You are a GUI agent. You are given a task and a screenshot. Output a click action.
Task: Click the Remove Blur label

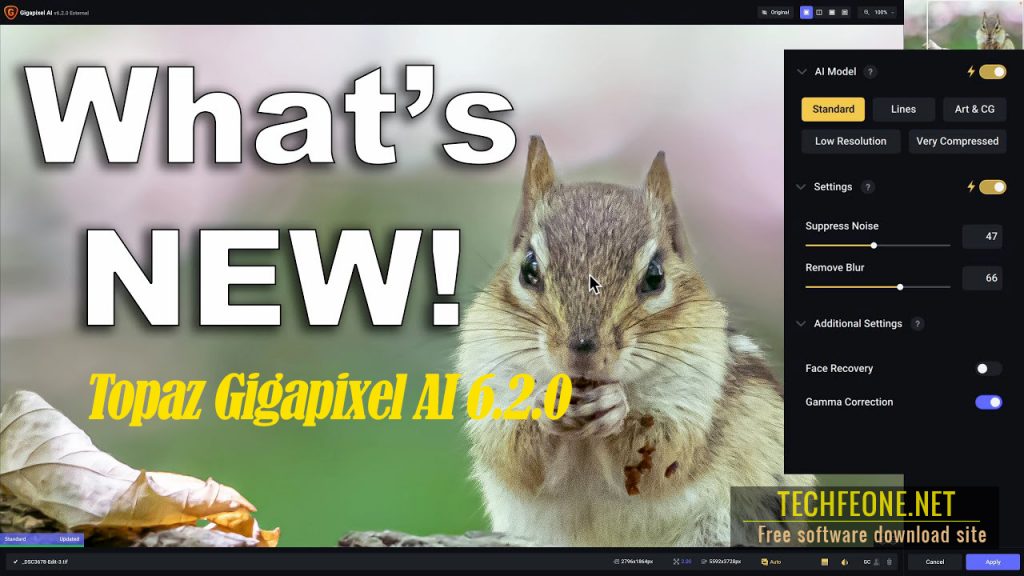pos(835,268)
